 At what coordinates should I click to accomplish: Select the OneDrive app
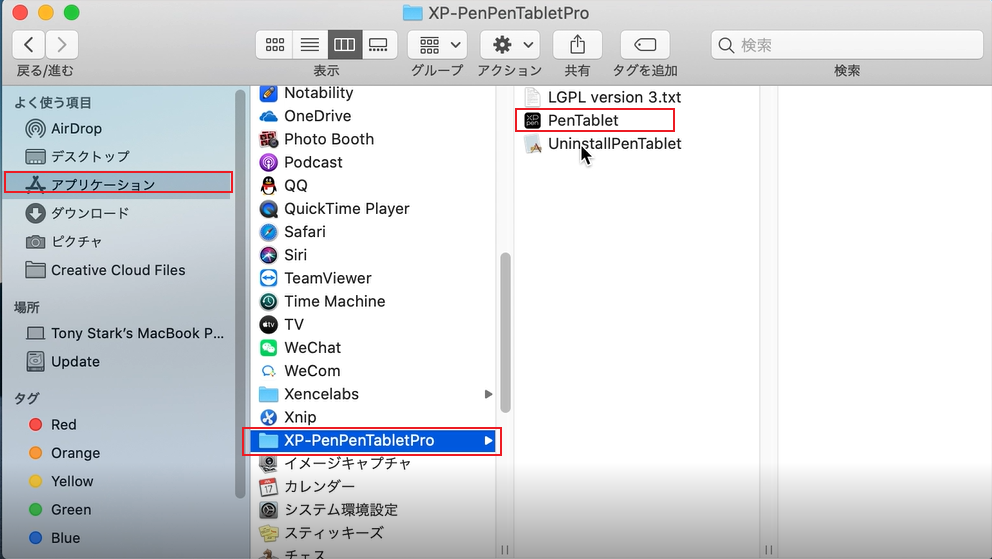(373, 116)
